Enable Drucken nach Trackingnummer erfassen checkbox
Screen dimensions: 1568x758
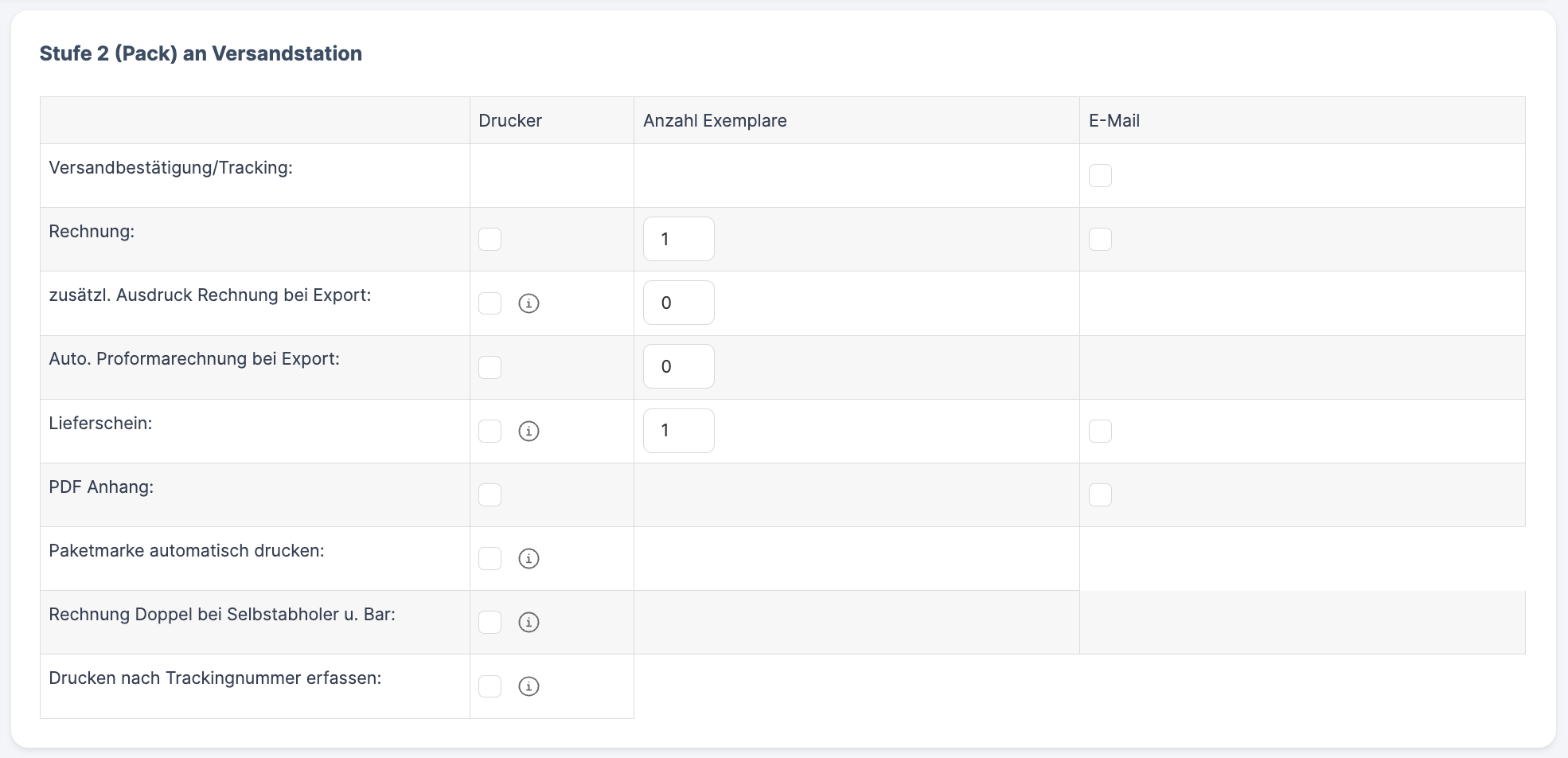[490, 686]
